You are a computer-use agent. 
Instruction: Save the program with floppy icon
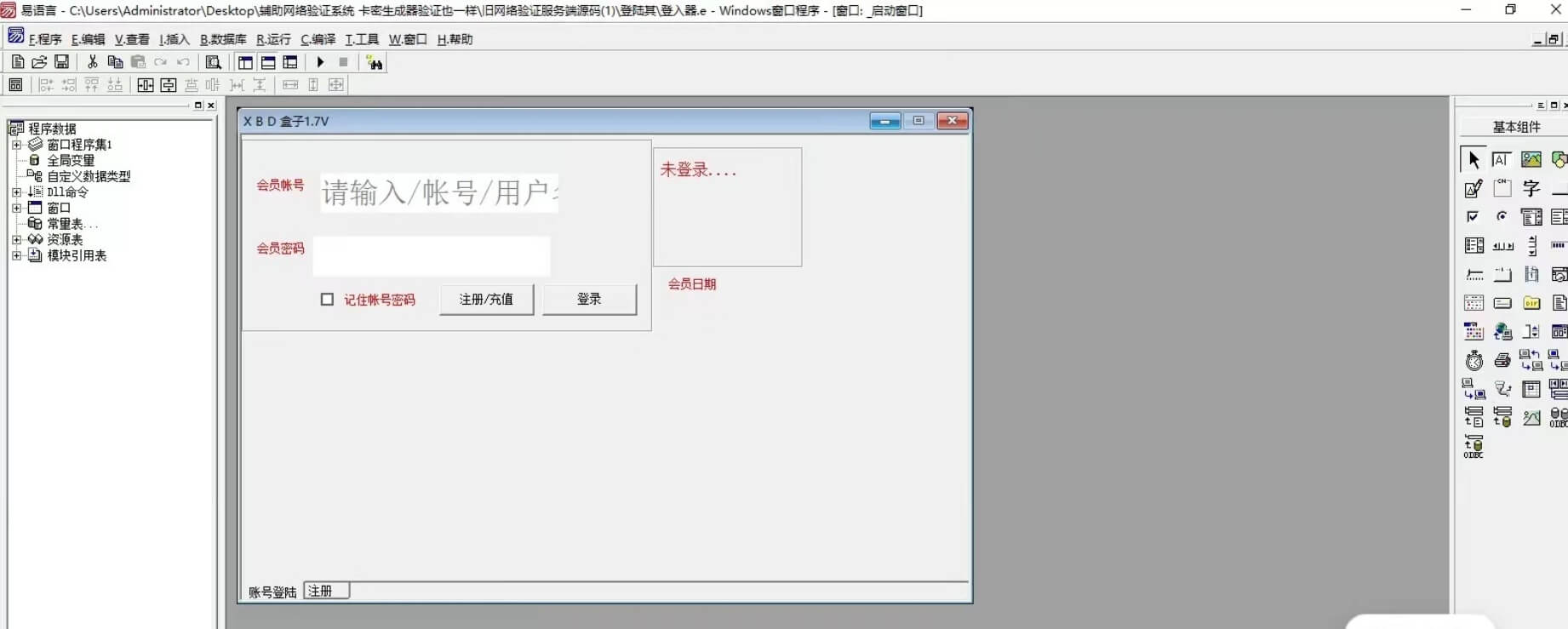(x=61, y=62)
